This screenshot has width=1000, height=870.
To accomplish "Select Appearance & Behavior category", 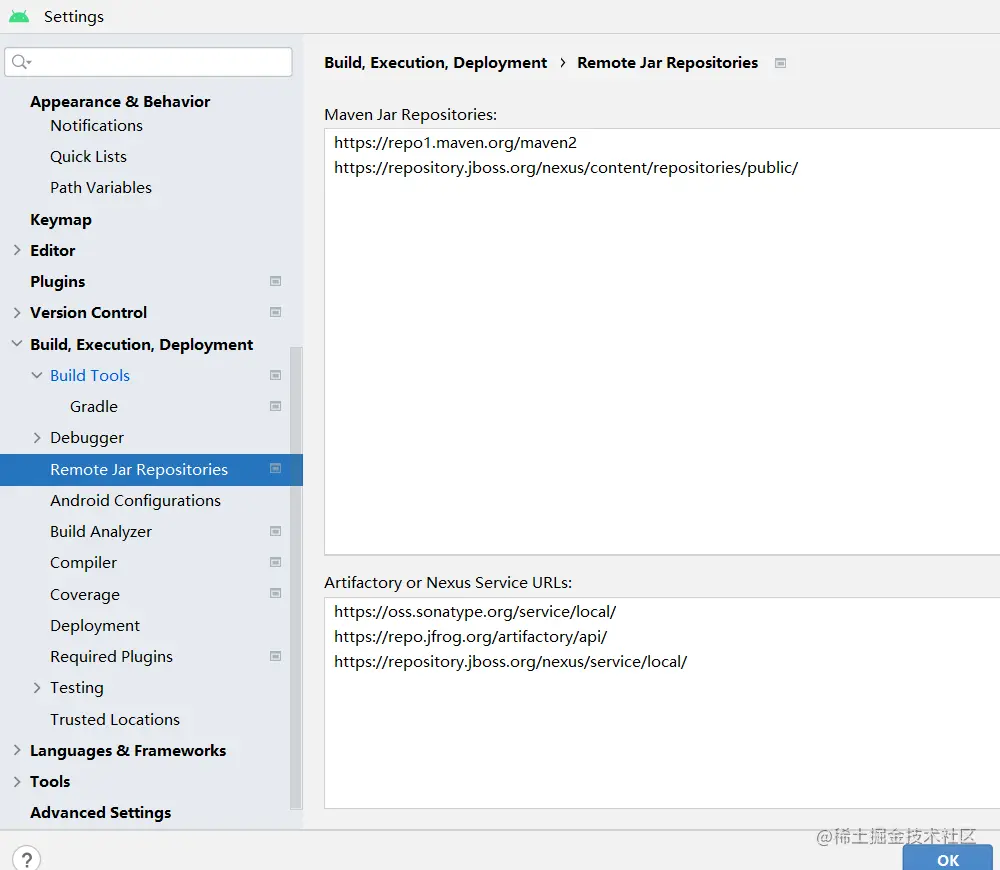I will (x=120, y=101).
